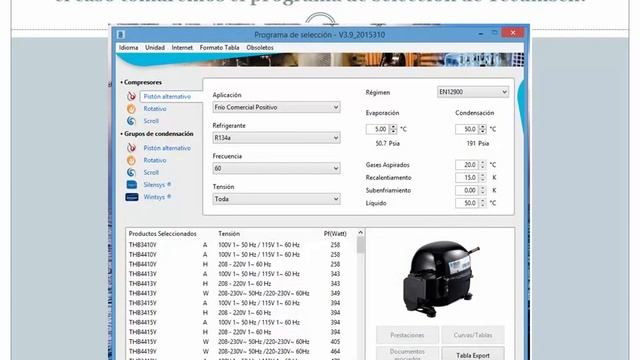Select THB3415Y H row with 208-220V
Screen dimensions: 640x360
coord(241,313)
